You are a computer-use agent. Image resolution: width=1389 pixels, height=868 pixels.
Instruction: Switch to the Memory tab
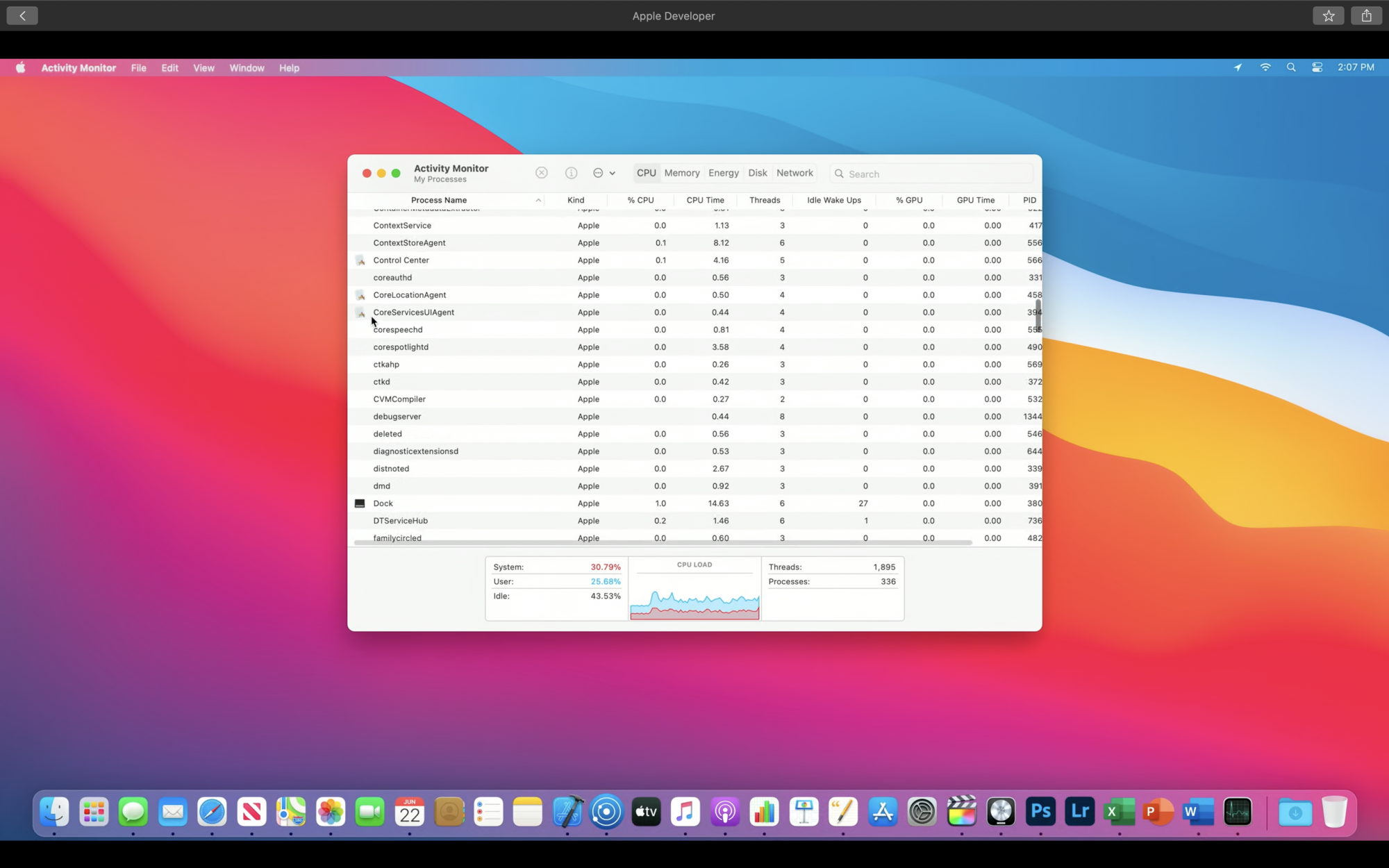pyautogui.click(x=682, y=173)
